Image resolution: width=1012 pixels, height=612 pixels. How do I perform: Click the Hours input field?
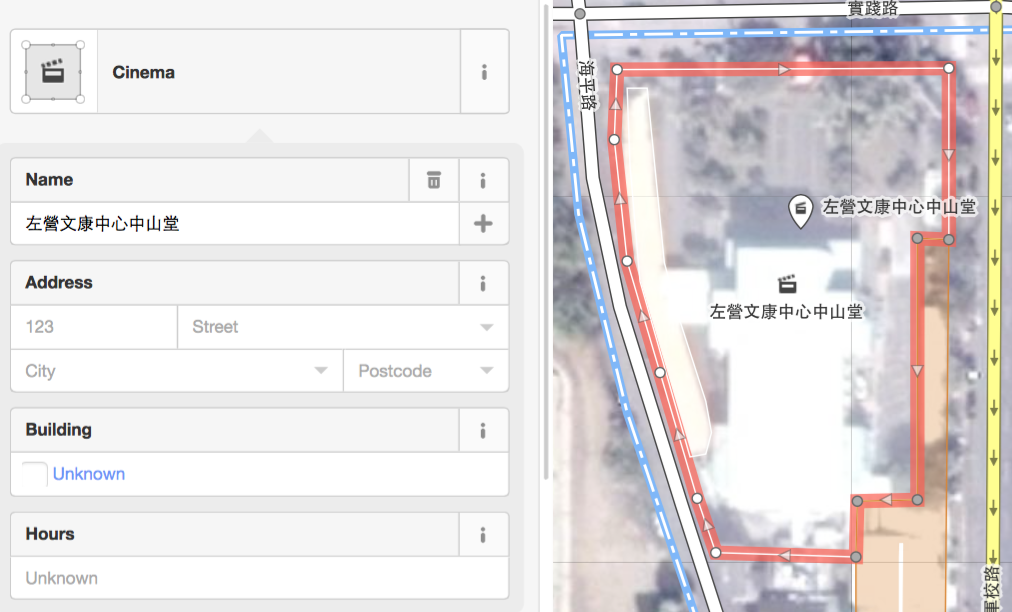(259, 578)
